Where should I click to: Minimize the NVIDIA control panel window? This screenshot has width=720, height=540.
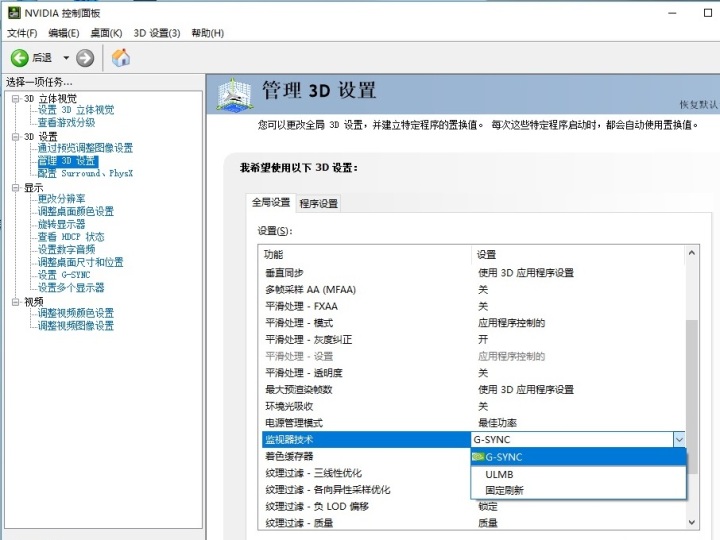(x=672, y=13)
